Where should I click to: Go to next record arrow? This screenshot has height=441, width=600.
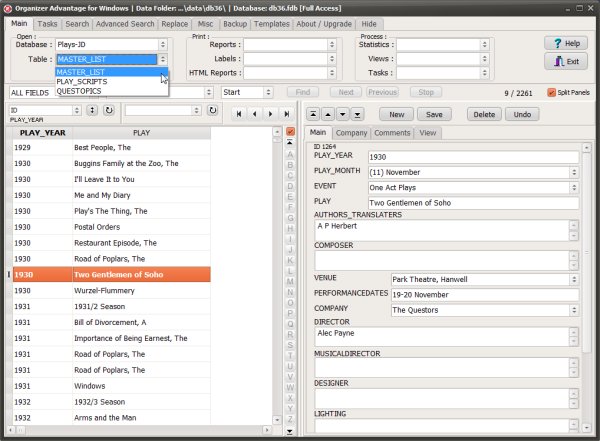[x=271, y=114]
